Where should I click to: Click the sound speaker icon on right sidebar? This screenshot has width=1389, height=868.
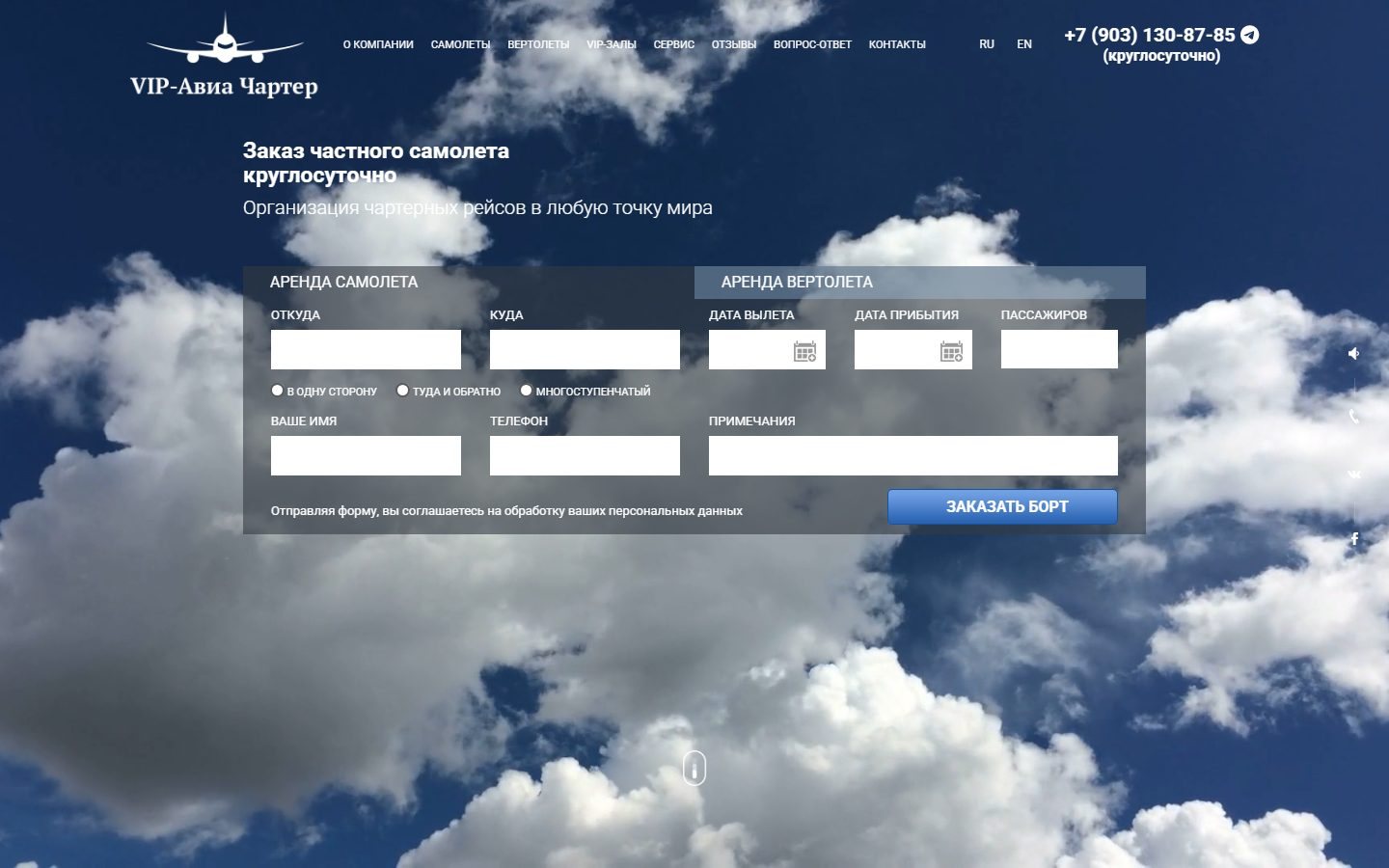(x=1353, y=354)
